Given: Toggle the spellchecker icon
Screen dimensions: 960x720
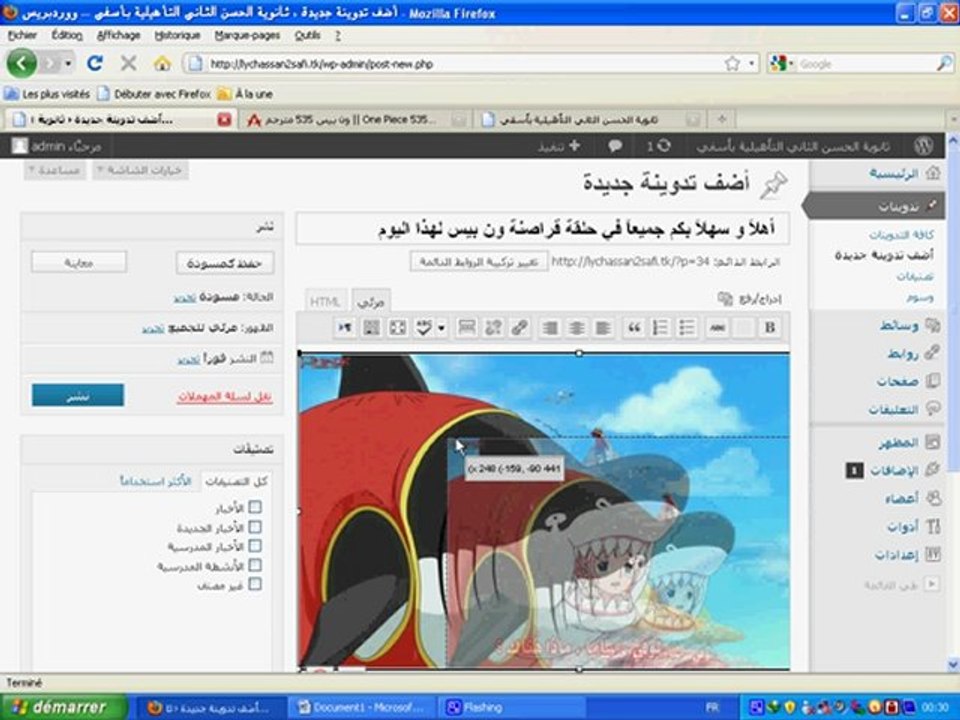Looking at the screenshot, I should click(424, 328).
